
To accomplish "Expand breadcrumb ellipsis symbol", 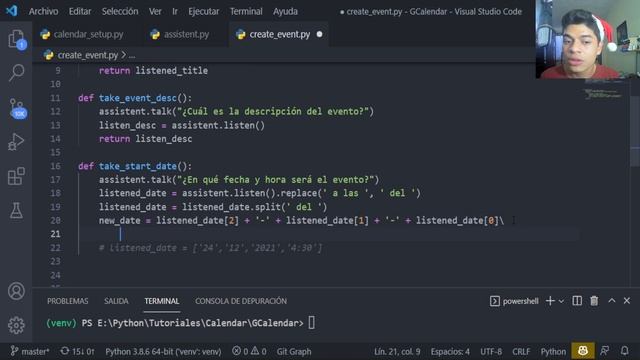I will click(132, 55).
